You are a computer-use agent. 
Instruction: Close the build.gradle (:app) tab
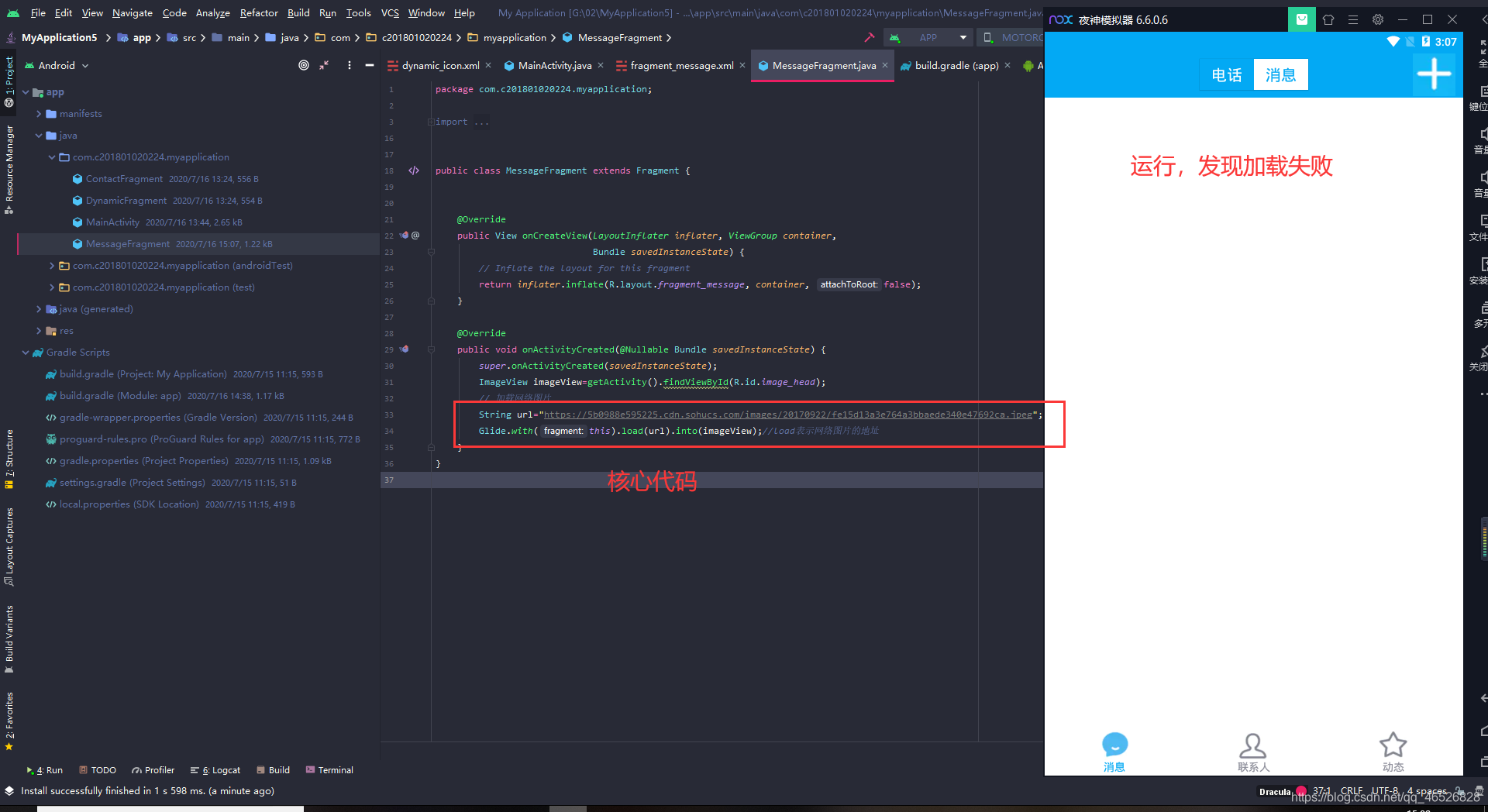point(1007,65)
